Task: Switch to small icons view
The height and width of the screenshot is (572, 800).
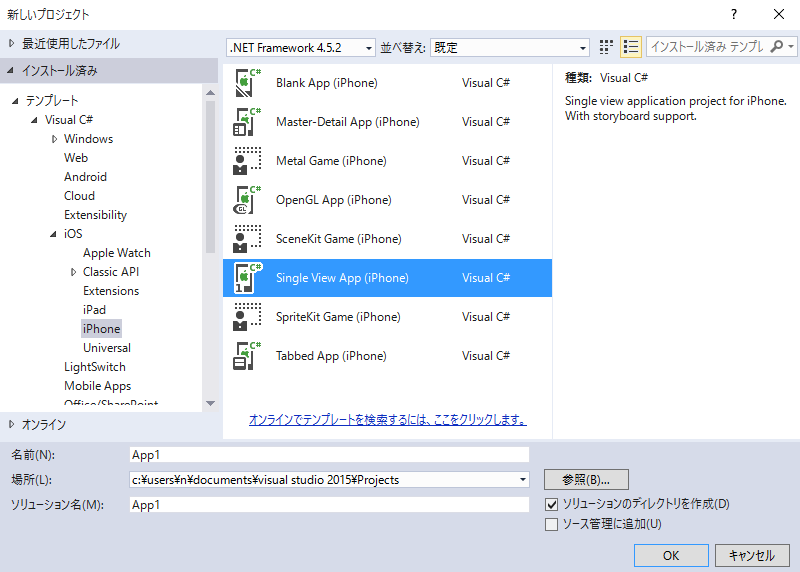Action: coord(607,47)
